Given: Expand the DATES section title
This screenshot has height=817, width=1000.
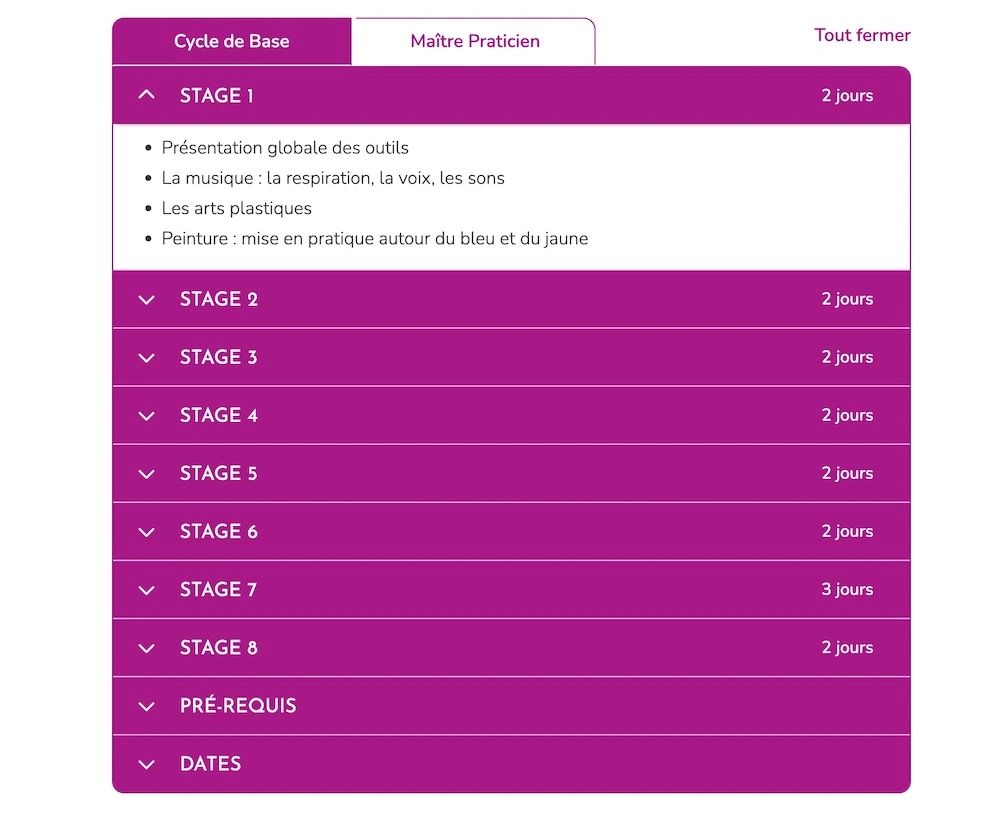Looking at the screenshot, I should (210, 764).
